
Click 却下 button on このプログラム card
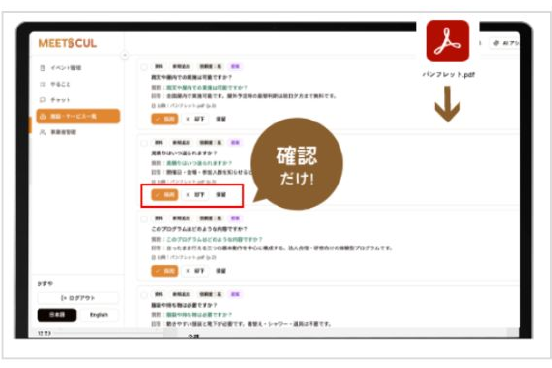pyautogui.click(x=196, y=271)
